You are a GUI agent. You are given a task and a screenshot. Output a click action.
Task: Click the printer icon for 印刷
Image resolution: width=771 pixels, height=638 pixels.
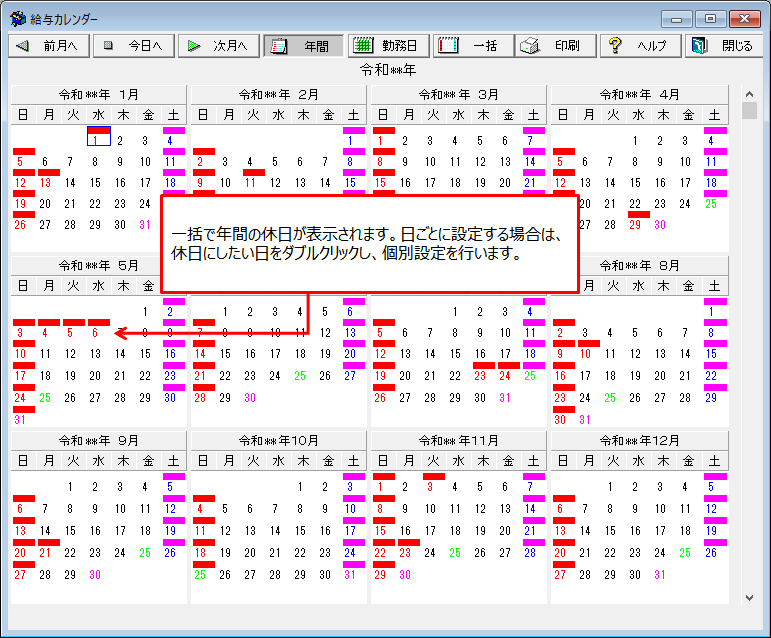531,46
